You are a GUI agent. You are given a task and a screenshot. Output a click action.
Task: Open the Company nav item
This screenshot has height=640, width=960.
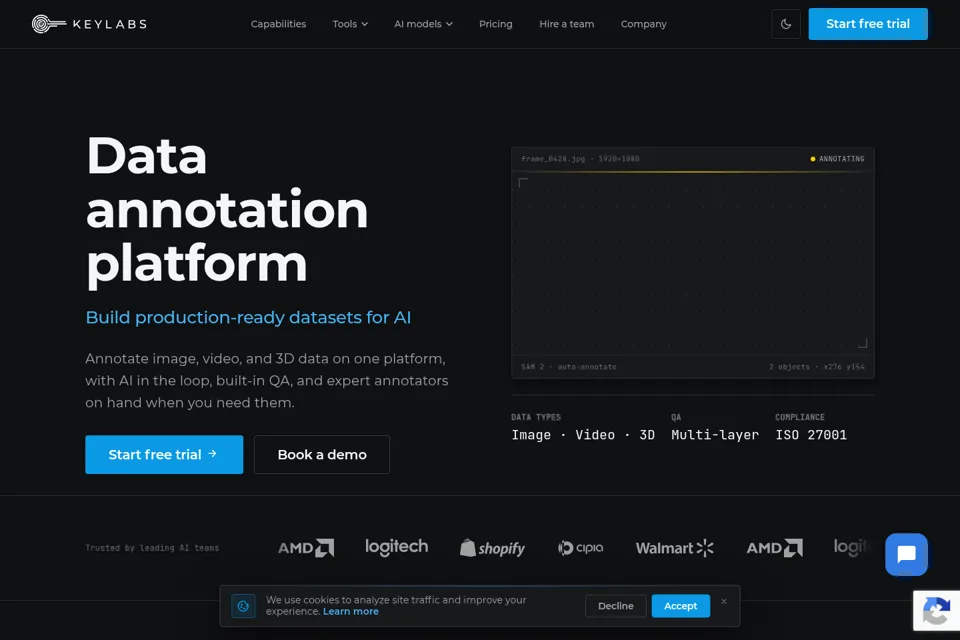pyautogui.click(x=643, y=24)
